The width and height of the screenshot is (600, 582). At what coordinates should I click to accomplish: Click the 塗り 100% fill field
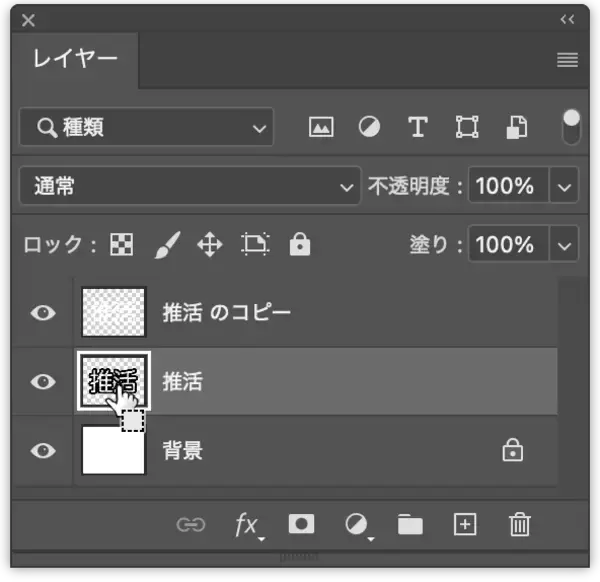(509, 244)
